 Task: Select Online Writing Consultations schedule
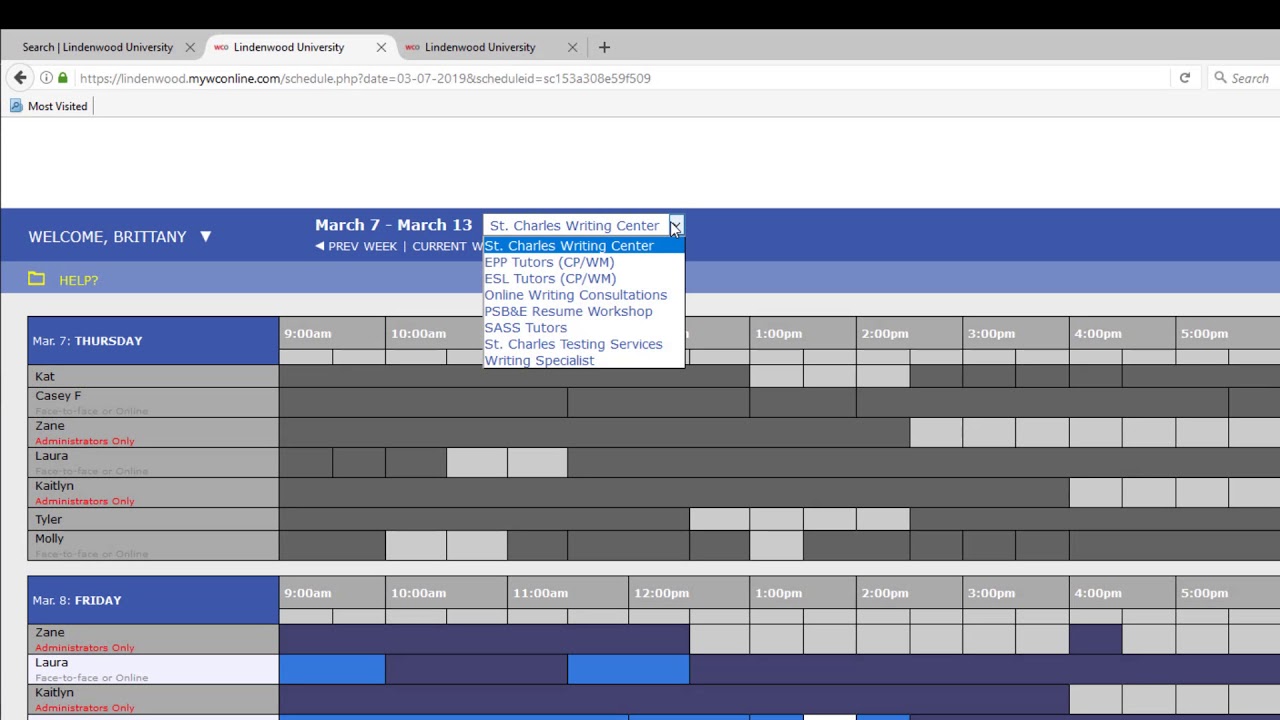tap(584, 295)
